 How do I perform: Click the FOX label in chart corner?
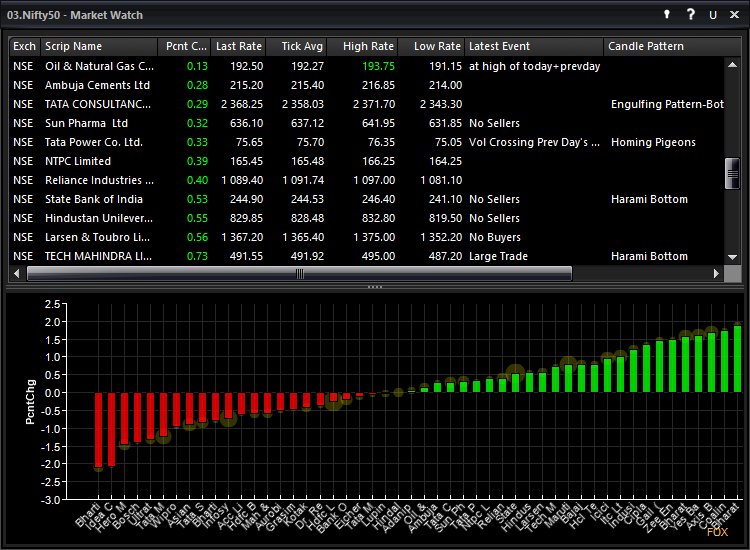click(717, 532)
